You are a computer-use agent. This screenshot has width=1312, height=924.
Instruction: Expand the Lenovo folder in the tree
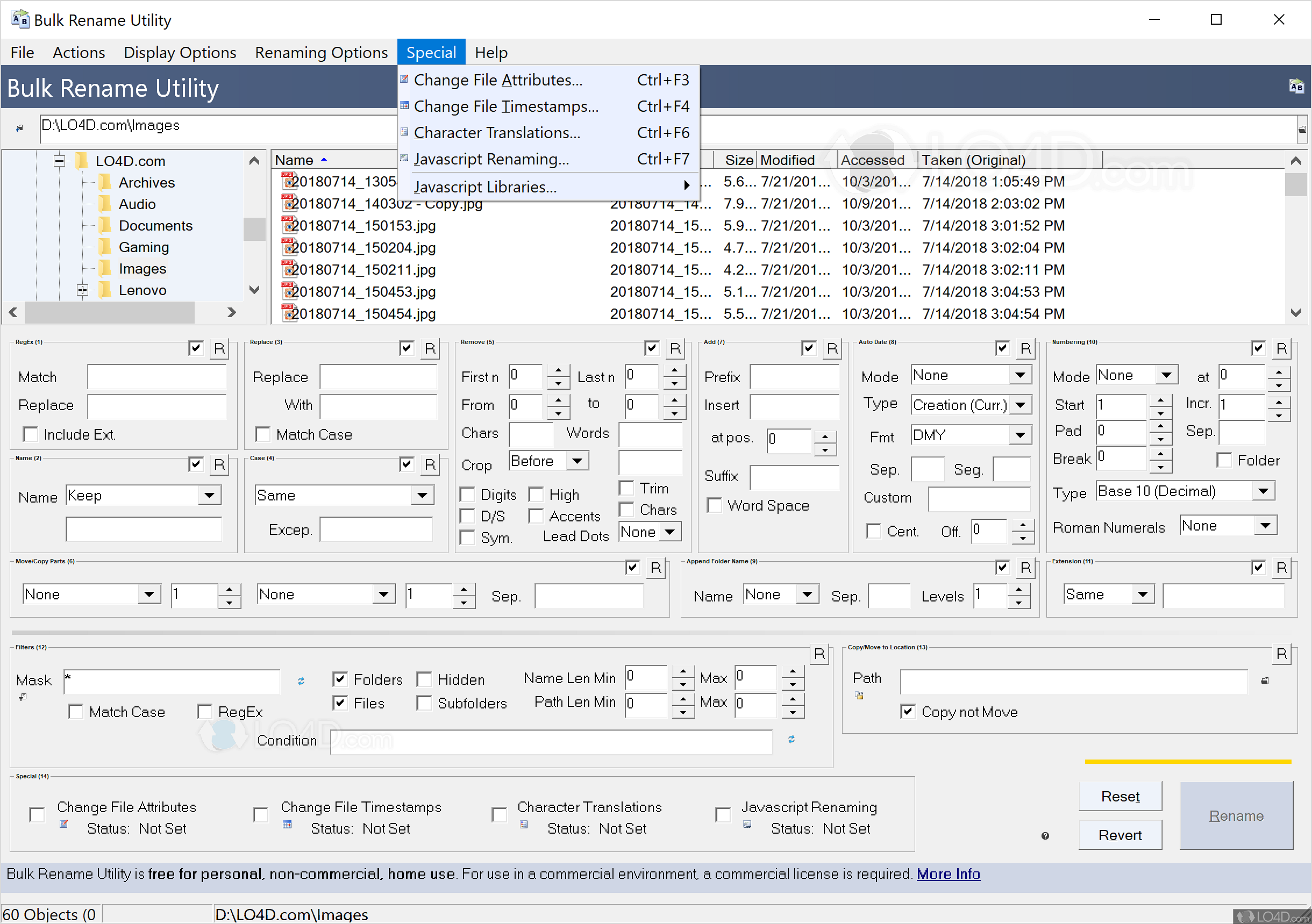pos(82,290)
